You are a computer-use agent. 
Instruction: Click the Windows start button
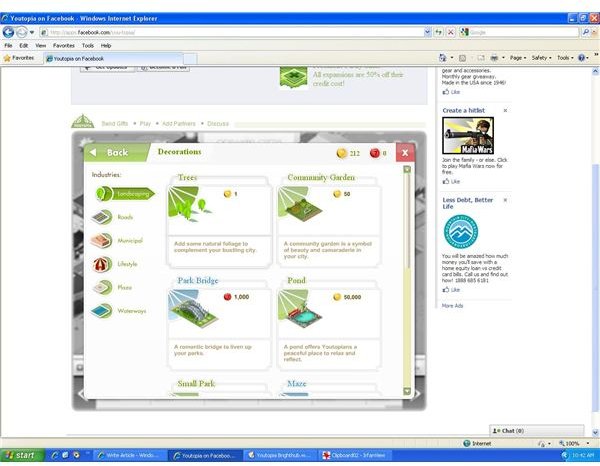21,455
